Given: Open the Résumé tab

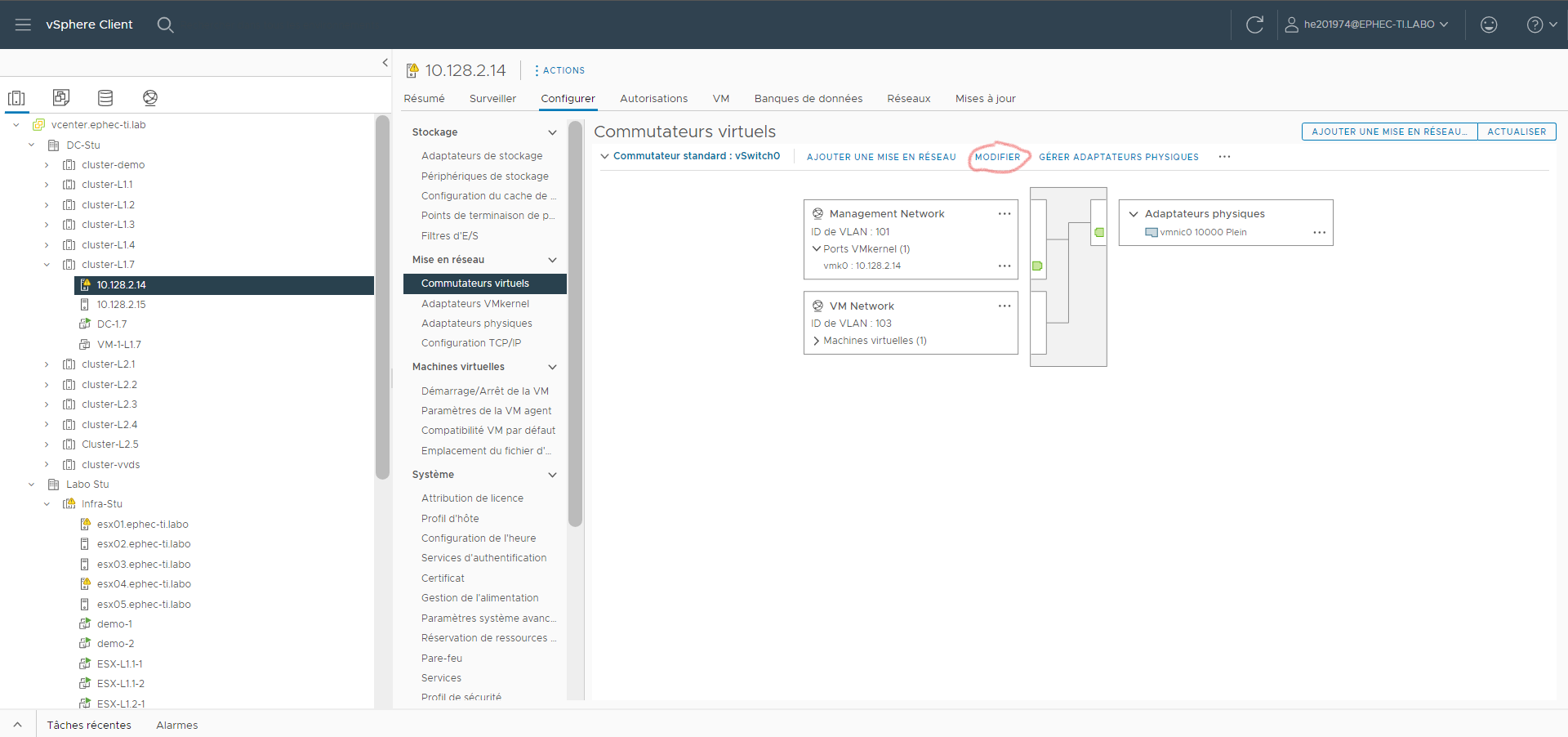Looking at the screenshot, I should tap(425, 99).
